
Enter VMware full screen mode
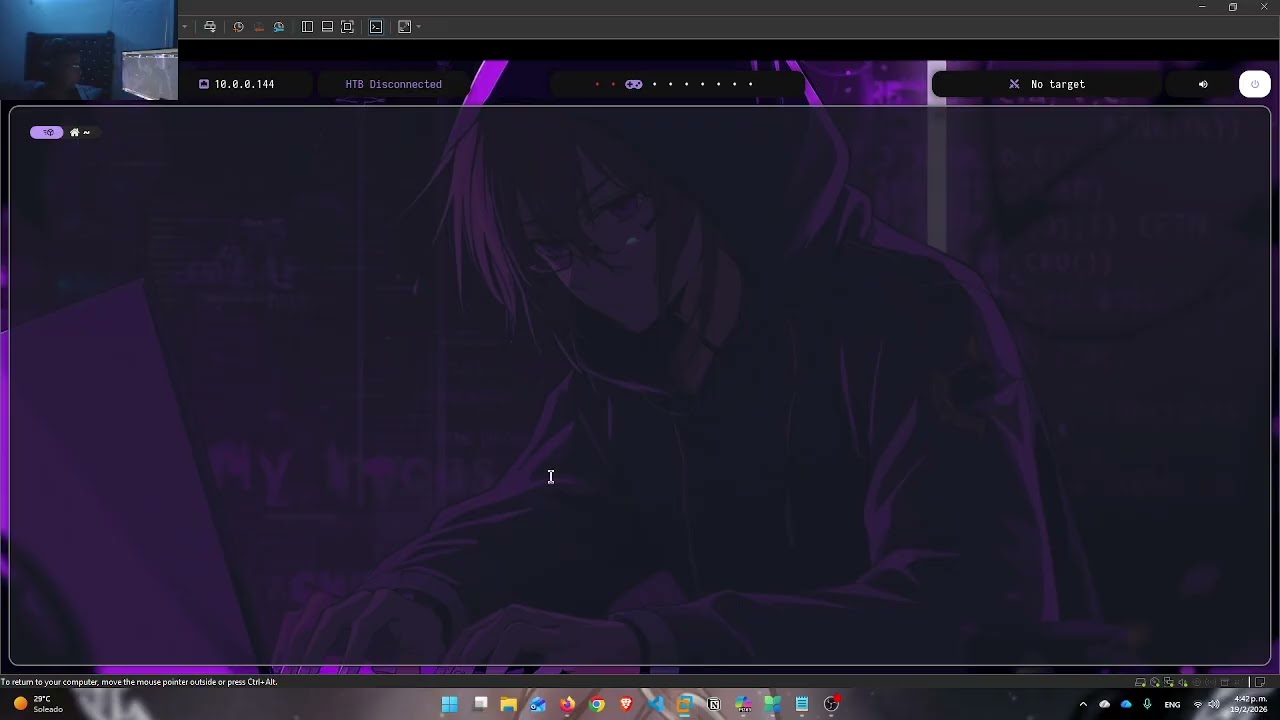(x=347, y=27)
